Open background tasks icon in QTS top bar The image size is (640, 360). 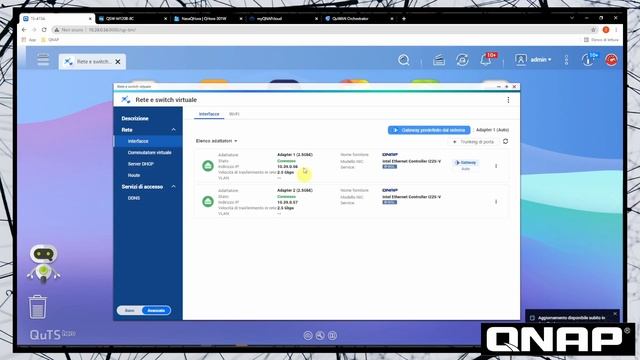[x=439, y=60]
